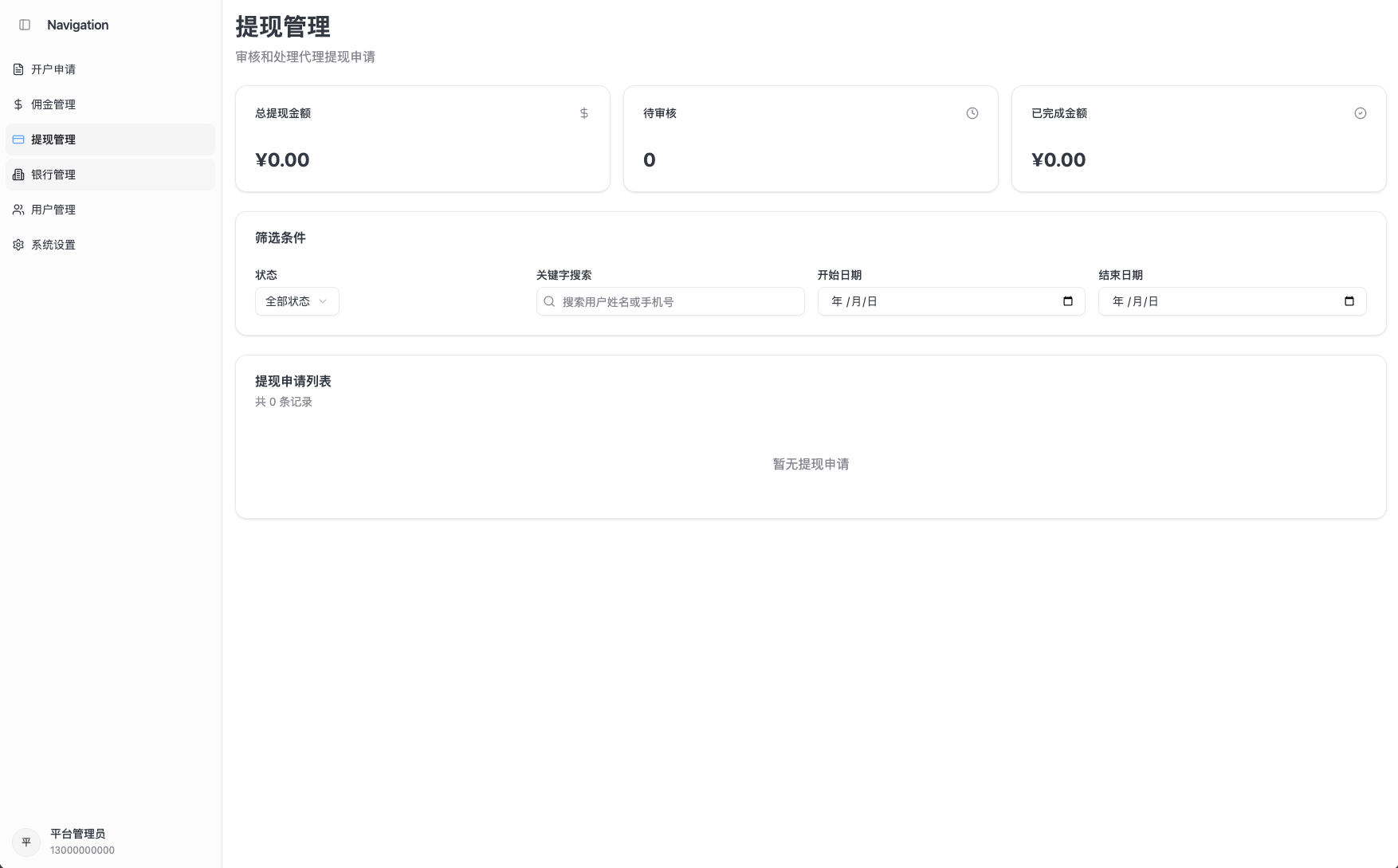Click the 平 user avatar

click(x=26, y=842)
